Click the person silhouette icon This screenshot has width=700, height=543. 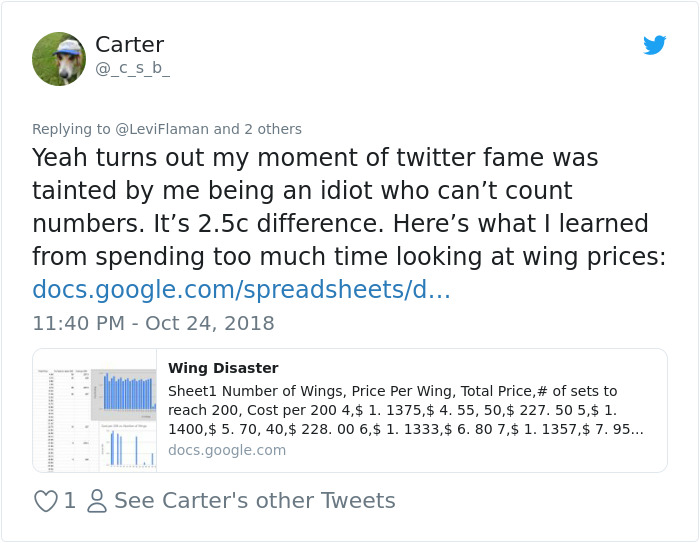coord(97,500)
